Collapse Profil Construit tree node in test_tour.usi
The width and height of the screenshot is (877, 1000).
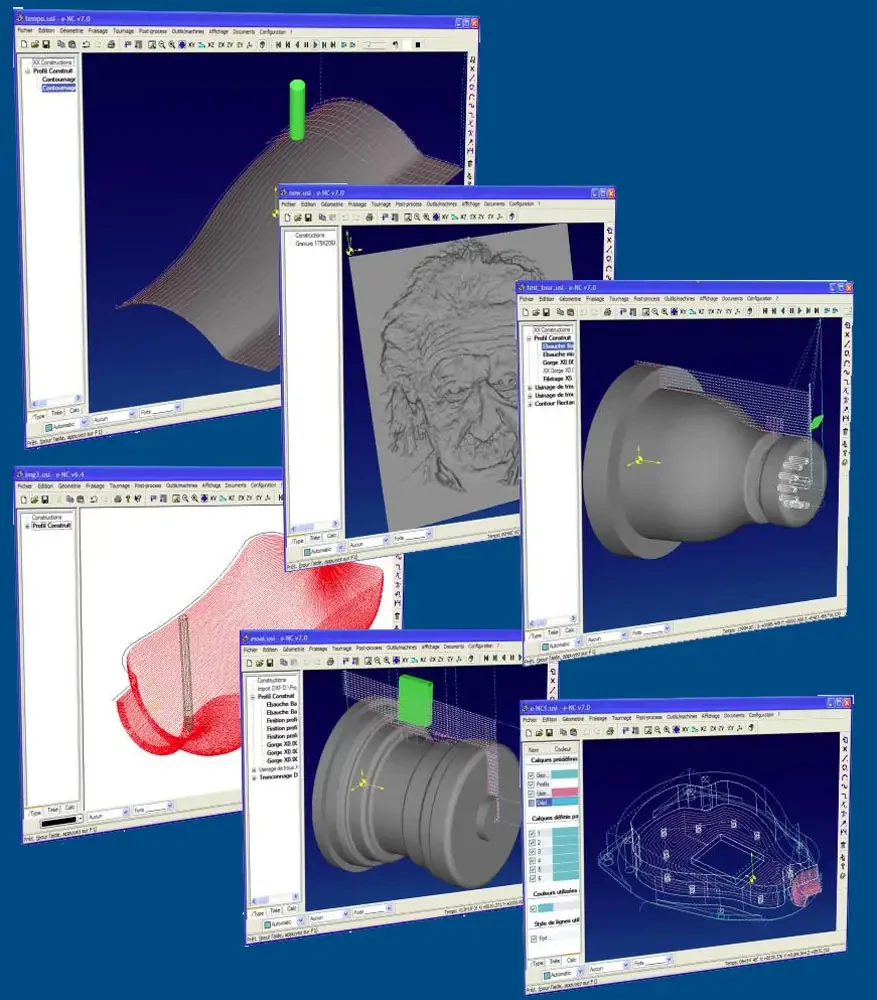point(529,338)
